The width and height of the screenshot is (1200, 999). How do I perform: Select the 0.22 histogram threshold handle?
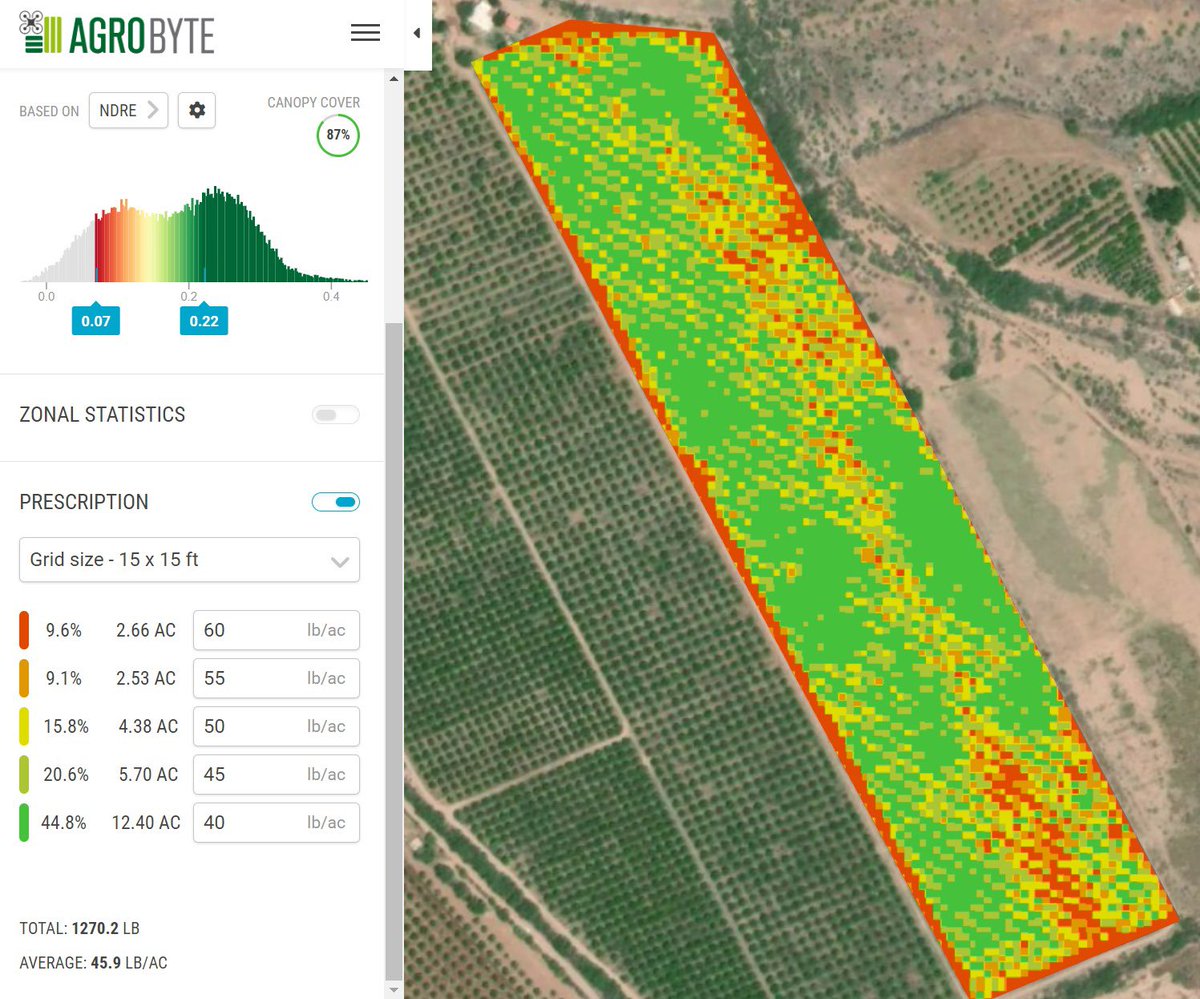tap(204, 321)
